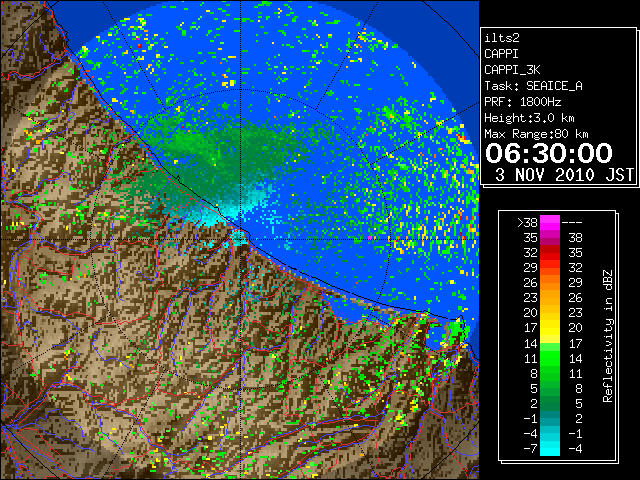The height and width of the screenshot is (480, 640).
Task: Click the 'CAPPI' product type line
Action: pyautogui.click(x=501, y=54)
